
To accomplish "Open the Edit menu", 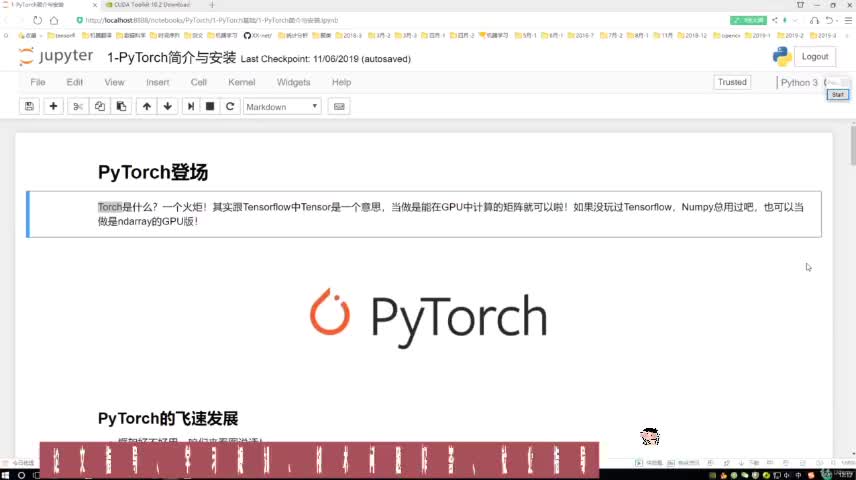I will point(74,82).
